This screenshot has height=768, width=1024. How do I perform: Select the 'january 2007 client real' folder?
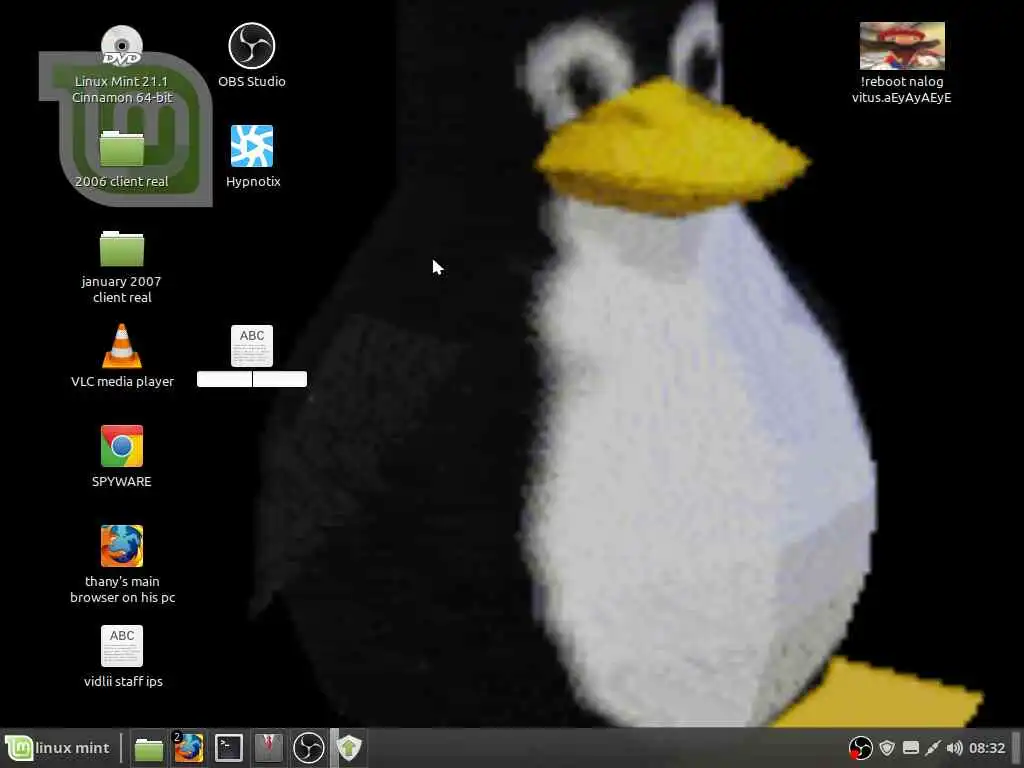[121, 249]
